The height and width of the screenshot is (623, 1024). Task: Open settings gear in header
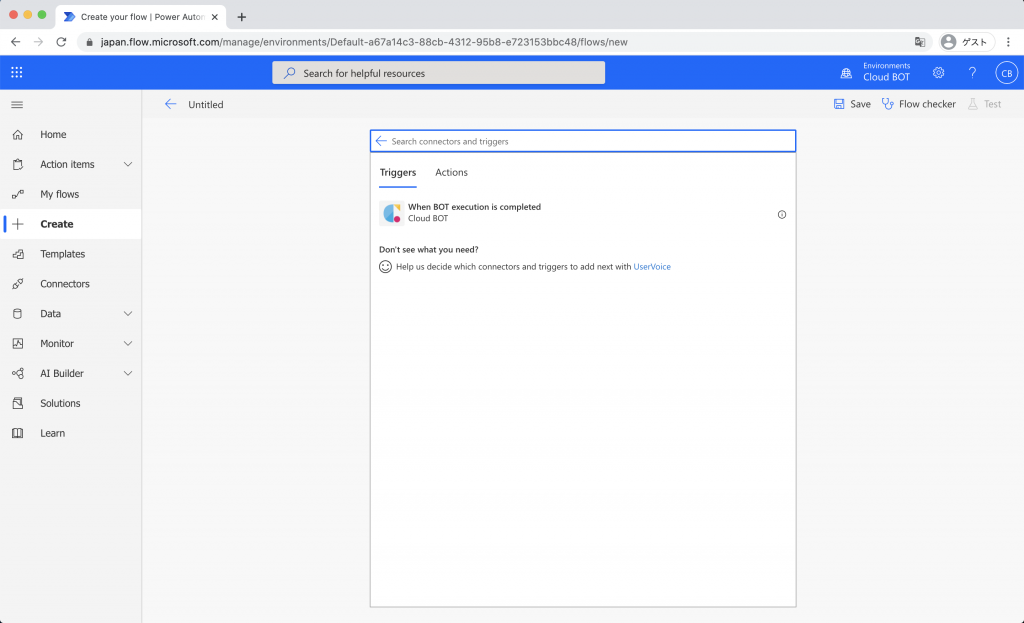point(938,72)
